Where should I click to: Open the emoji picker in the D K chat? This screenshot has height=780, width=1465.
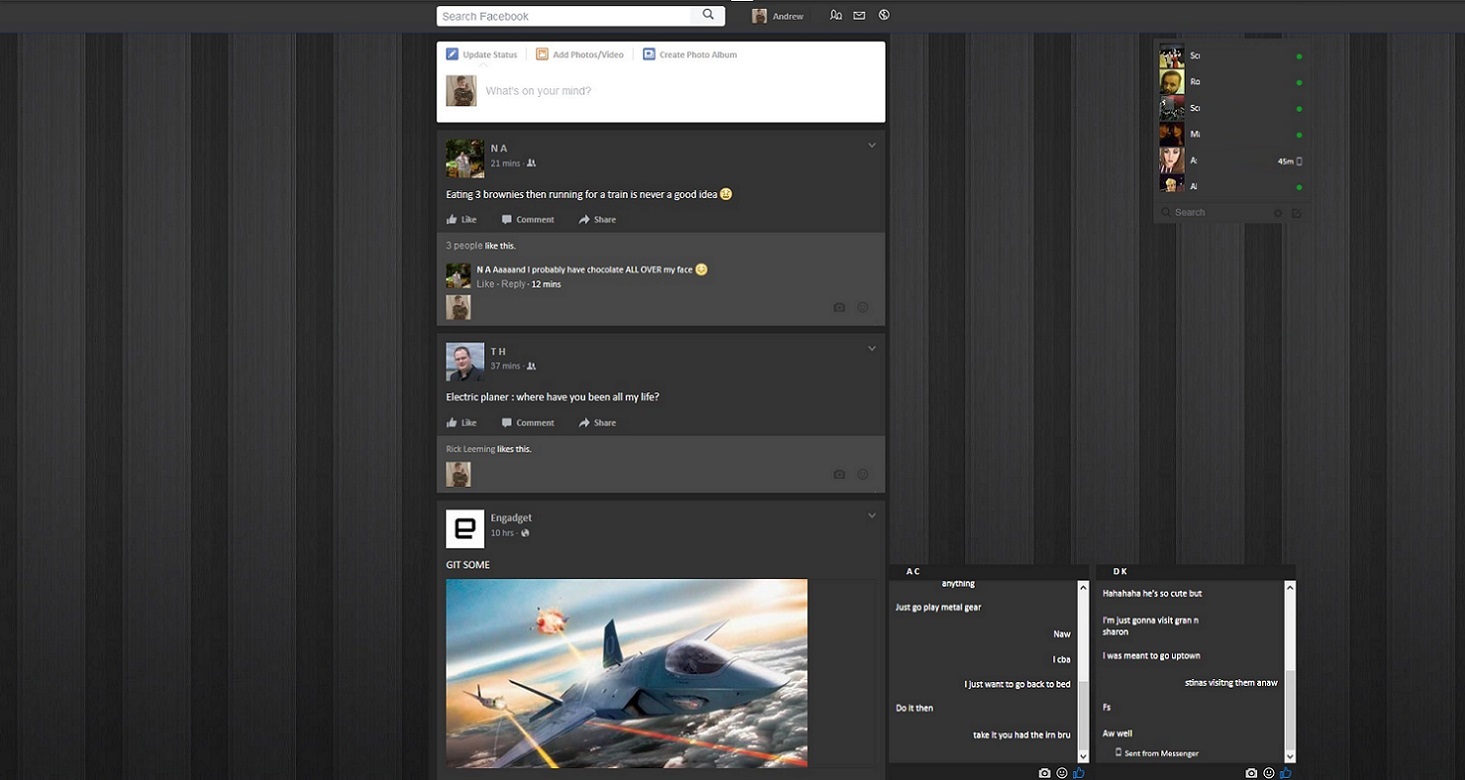1268,772
